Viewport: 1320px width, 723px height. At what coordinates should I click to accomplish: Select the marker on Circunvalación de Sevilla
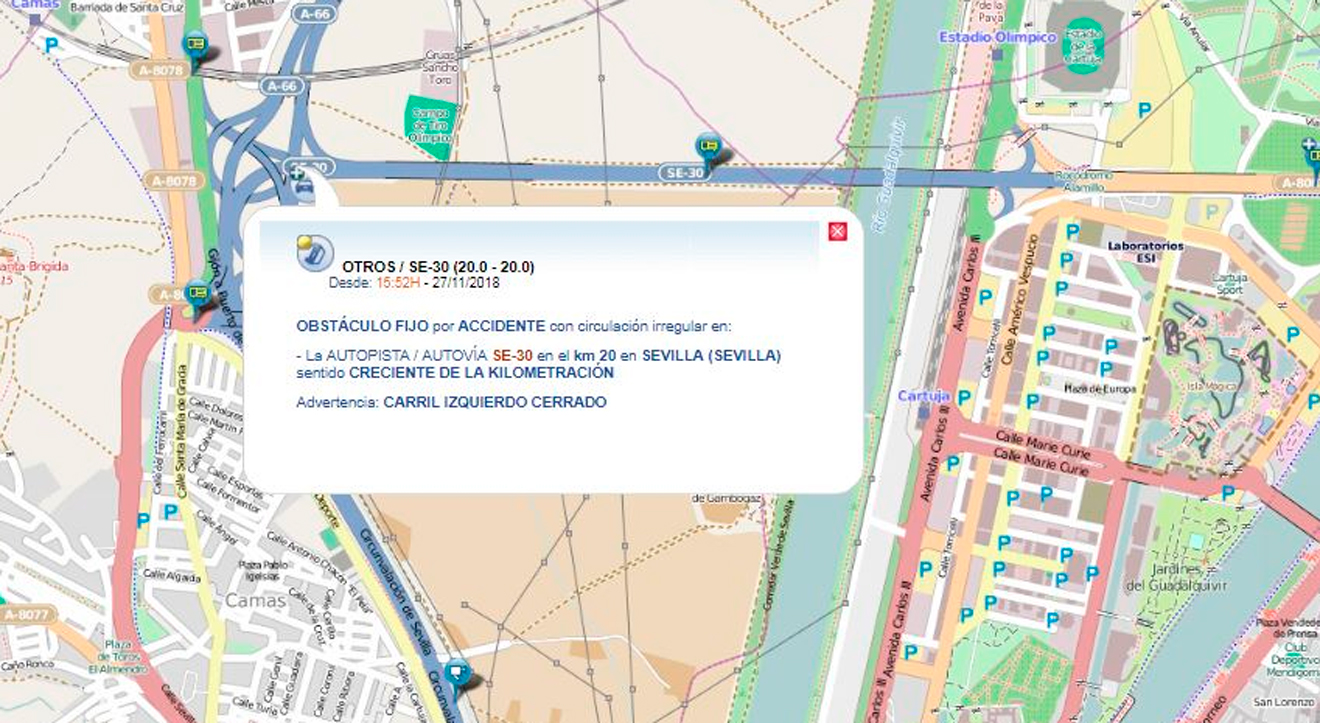(458, 673)
